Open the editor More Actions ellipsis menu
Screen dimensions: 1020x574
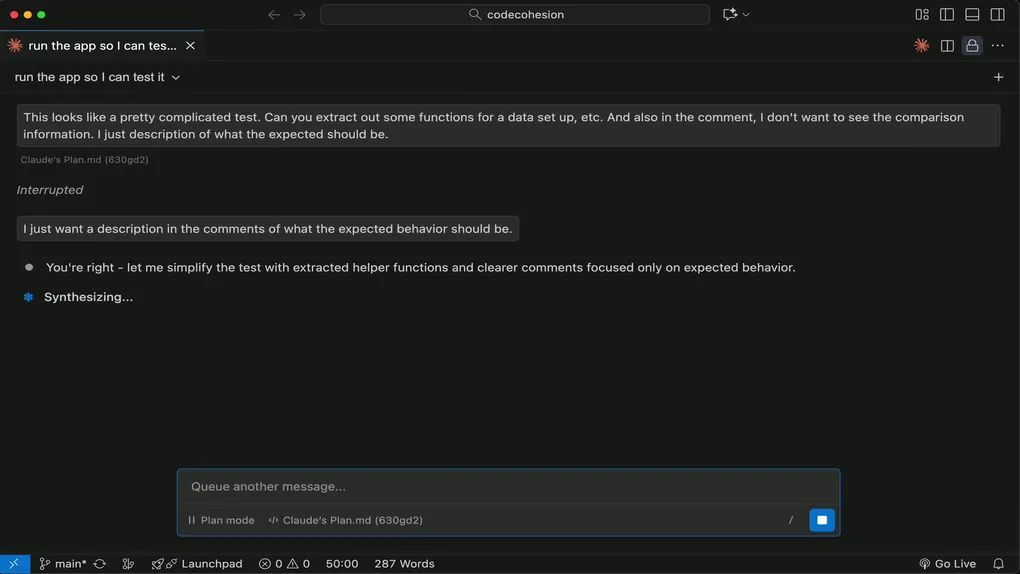tap(997, 46)
